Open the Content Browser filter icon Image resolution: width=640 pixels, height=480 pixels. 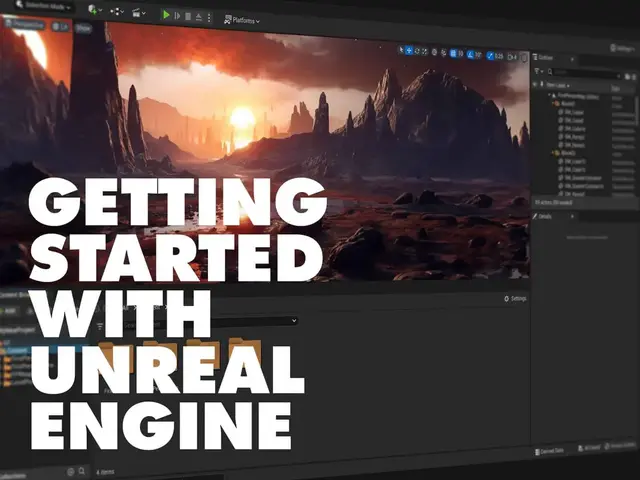tap(100, 326)
